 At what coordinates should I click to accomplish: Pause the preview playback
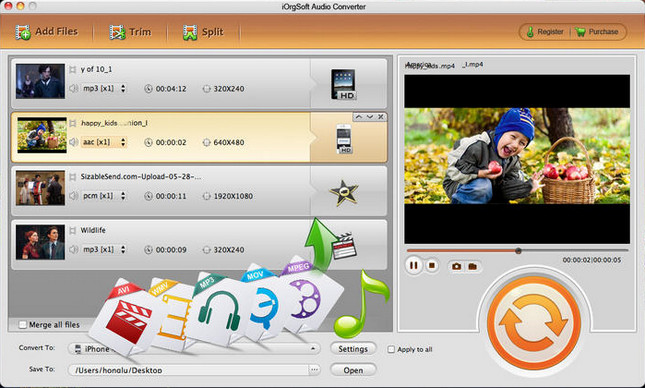pyautogui.click(x=414, y=265)
